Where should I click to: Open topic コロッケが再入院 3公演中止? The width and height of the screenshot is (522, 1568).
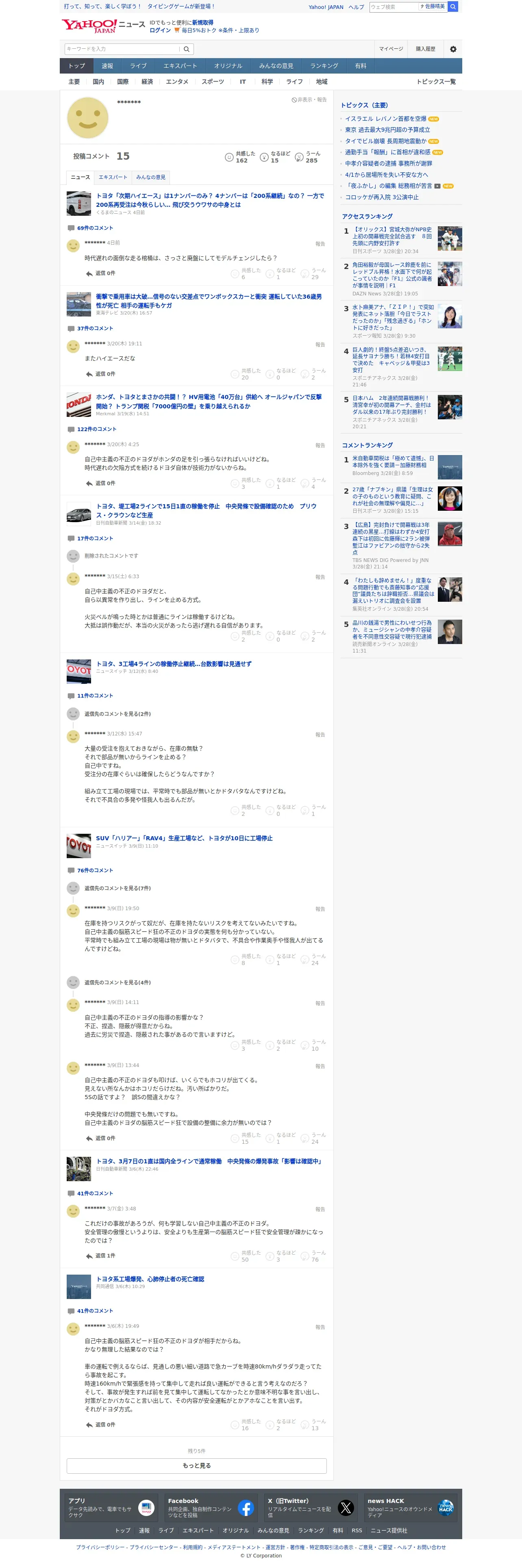click(x=382, y=198)
